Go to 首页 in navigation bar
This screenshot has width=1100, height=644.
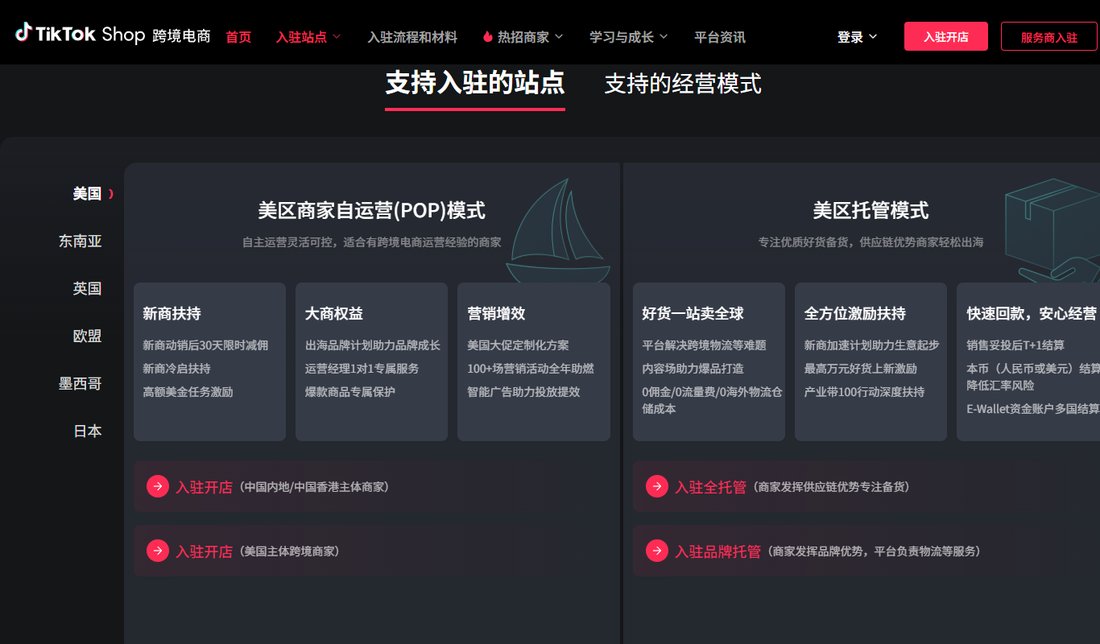(239, 36)
